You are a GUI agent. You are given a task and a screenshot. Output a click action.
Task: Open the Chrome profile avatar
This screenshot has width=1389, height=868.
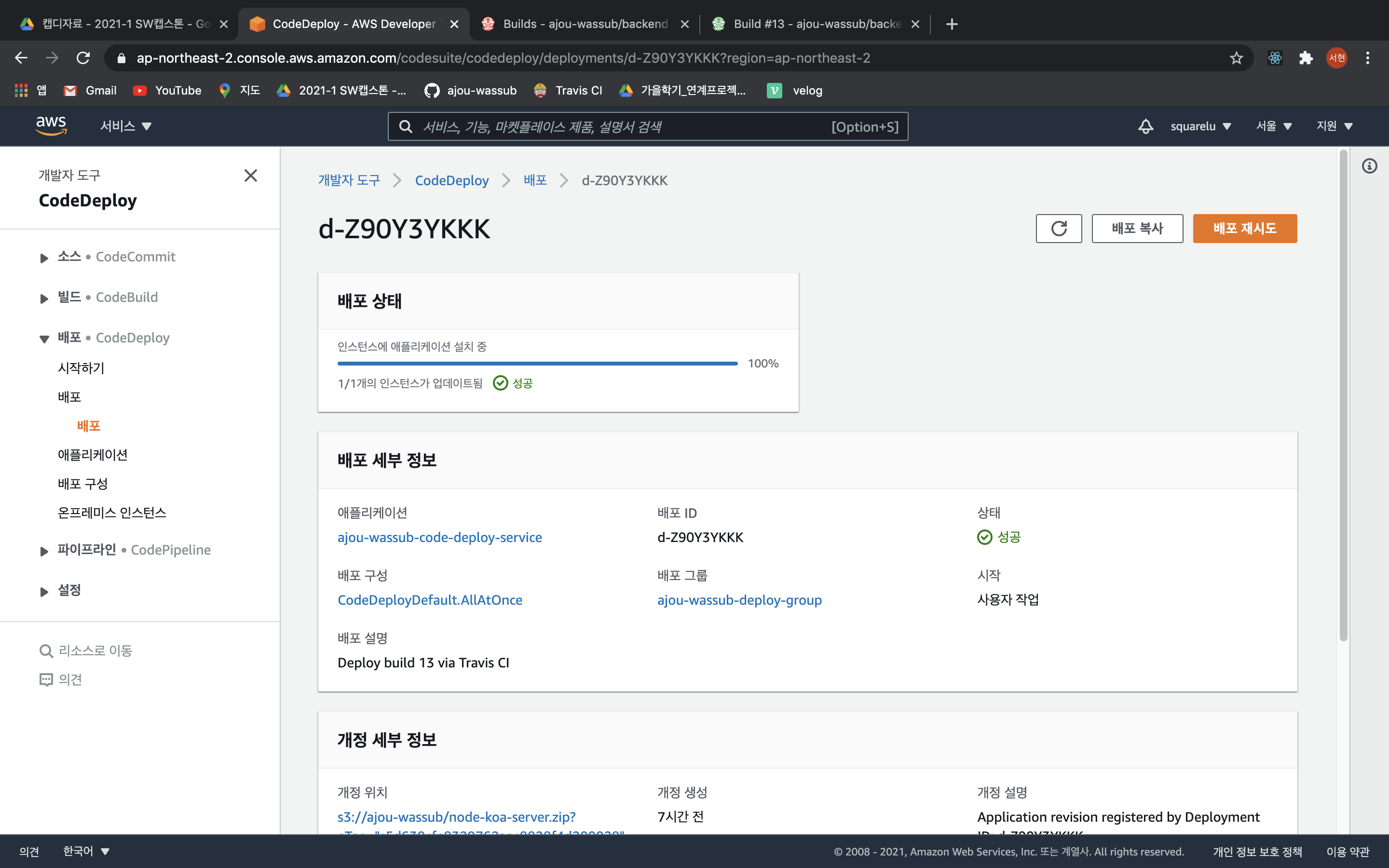1337,58
